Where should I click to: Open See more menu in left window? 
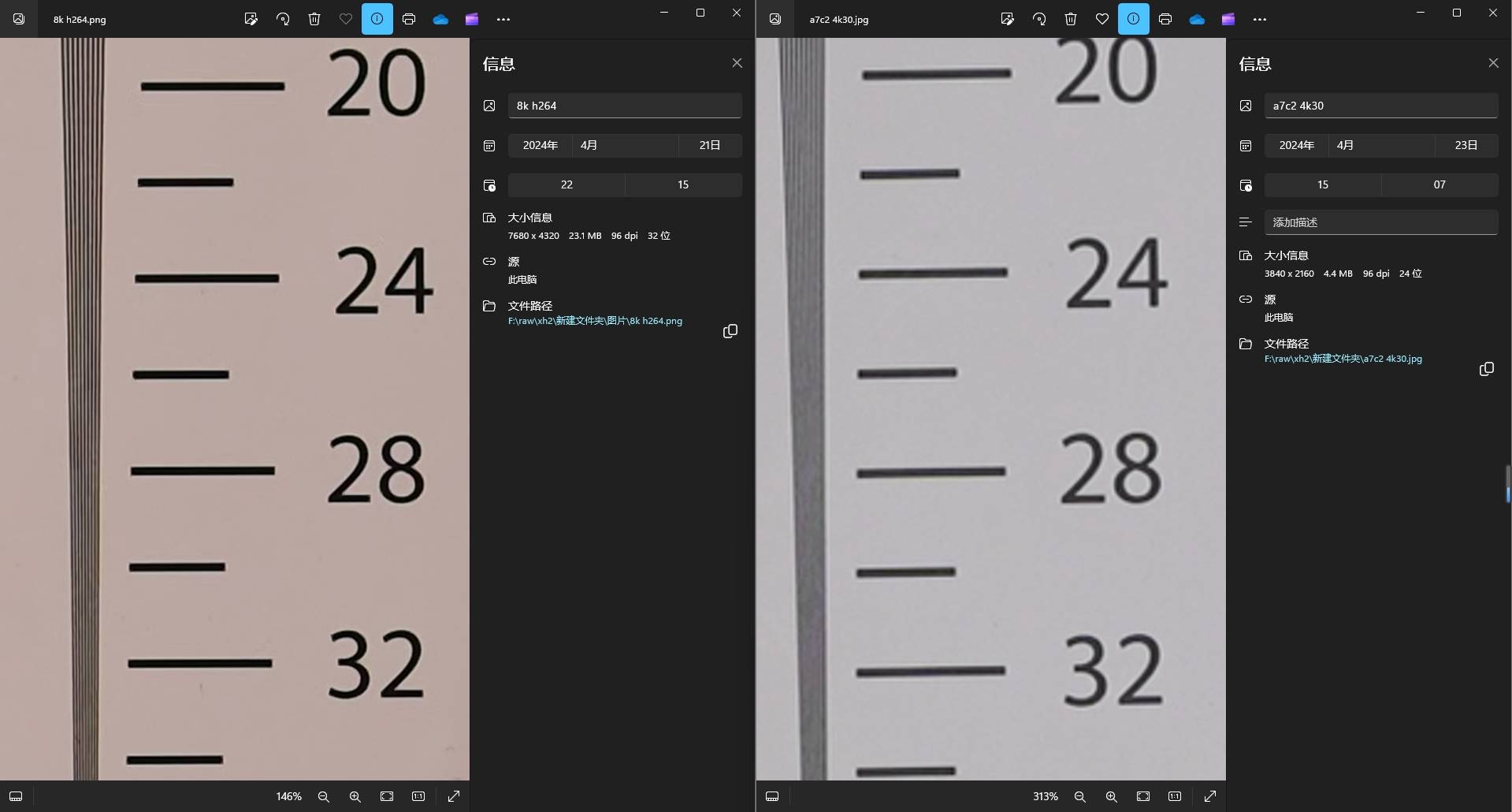[x=503, y=19]
